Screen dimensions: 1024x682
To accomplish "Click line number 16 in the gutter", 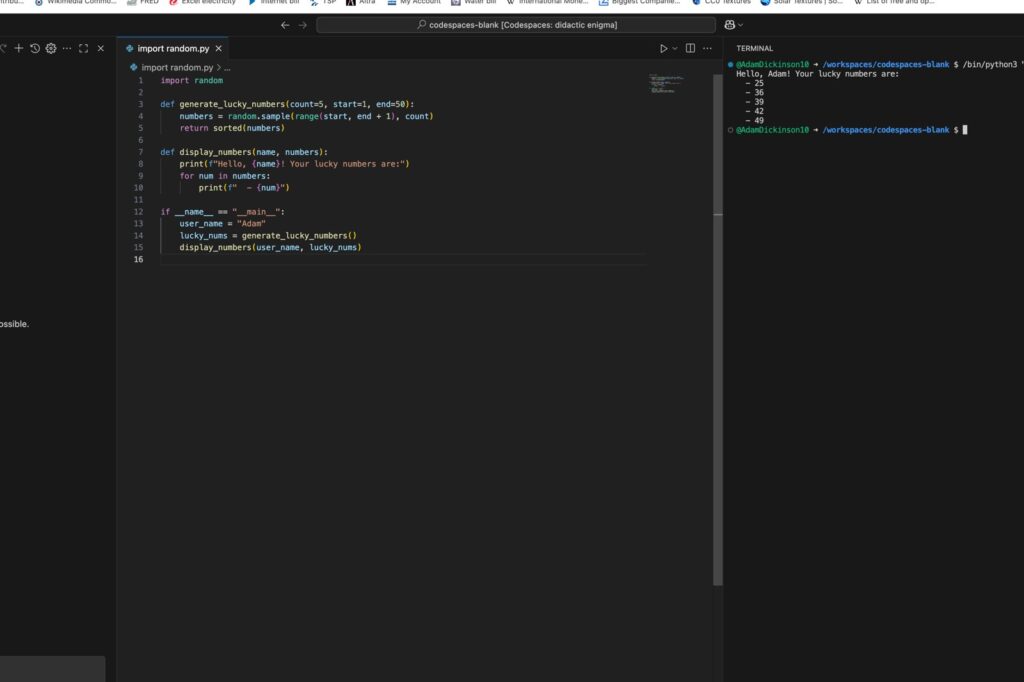I will coord(138,259).
